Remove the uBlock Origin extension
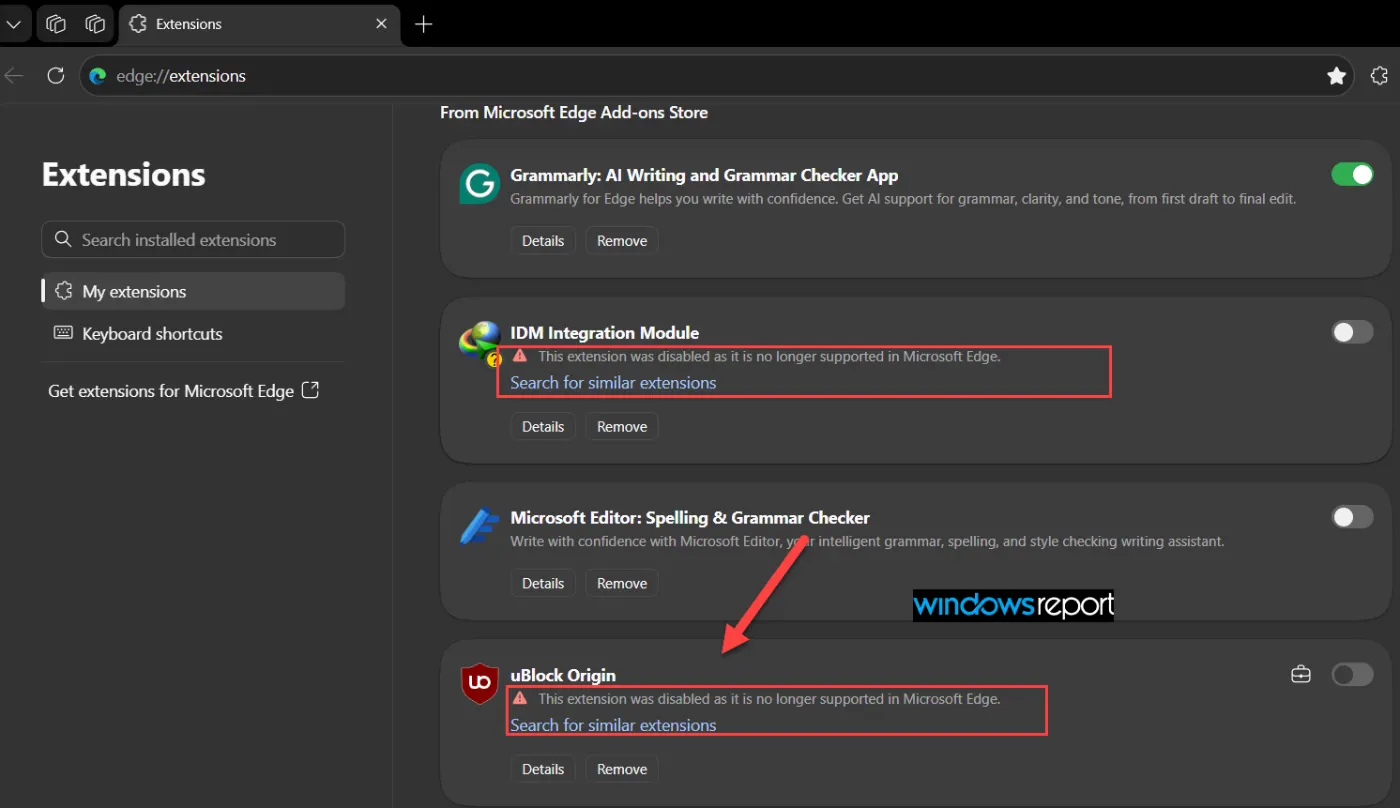1400x808 pixels. point(622,770)
